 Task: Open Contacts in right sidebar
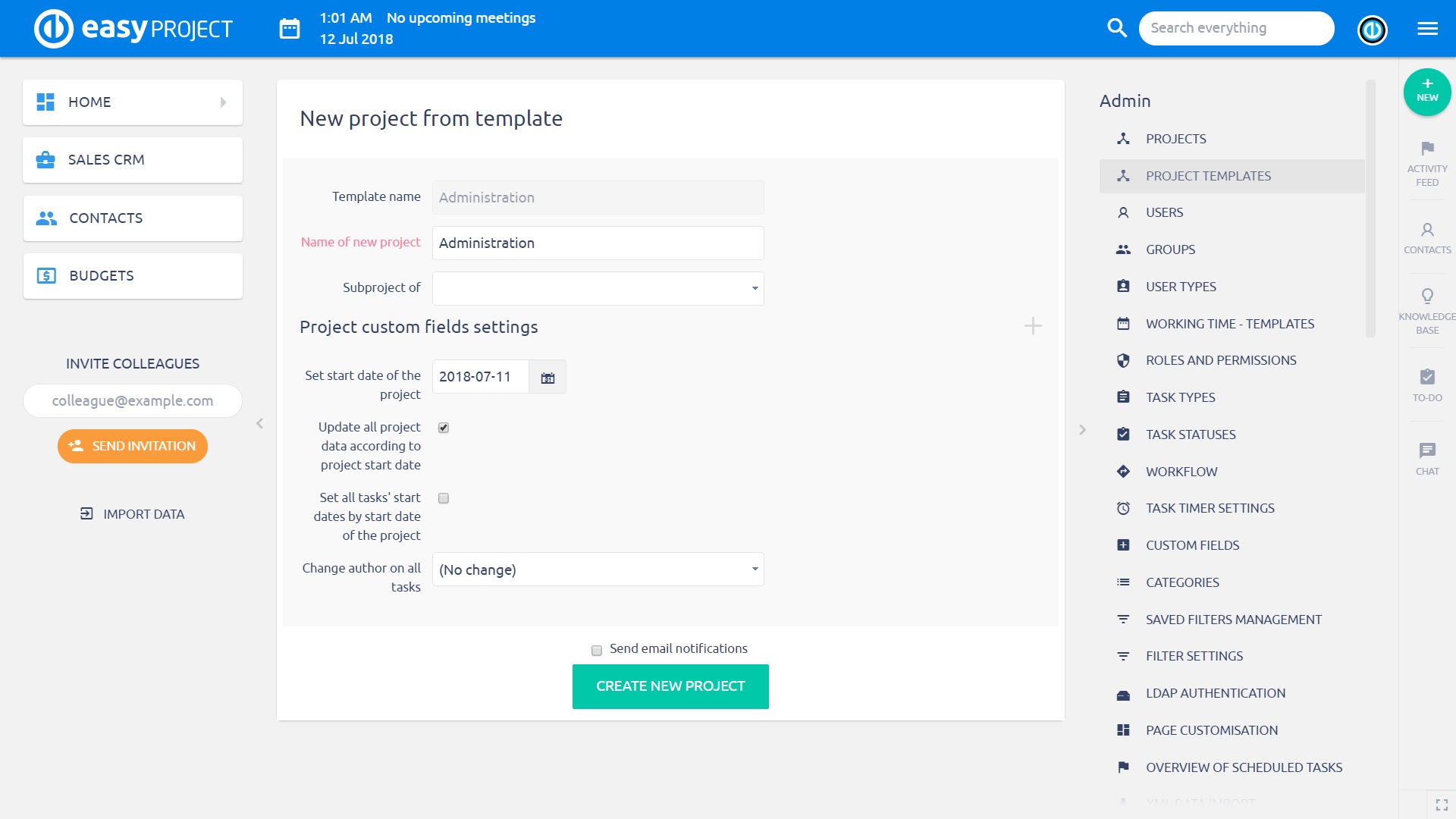click(1427, 237)
